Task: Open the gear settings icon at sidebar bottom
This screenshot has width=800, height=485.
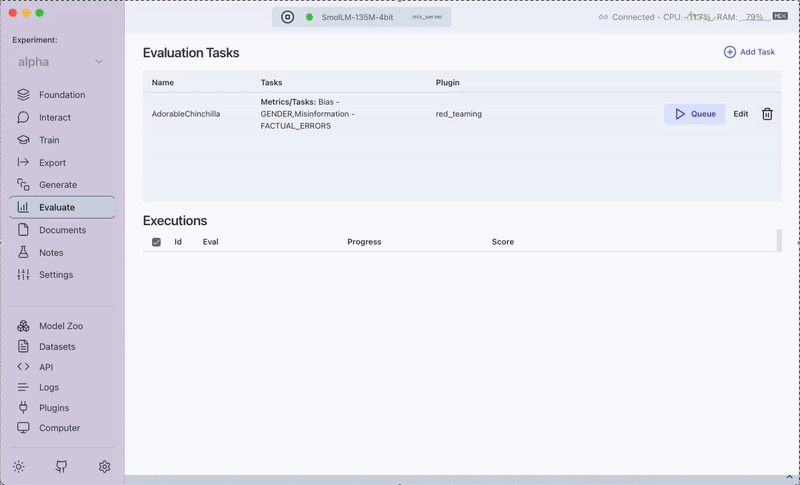Action: [x=104, y=467]
